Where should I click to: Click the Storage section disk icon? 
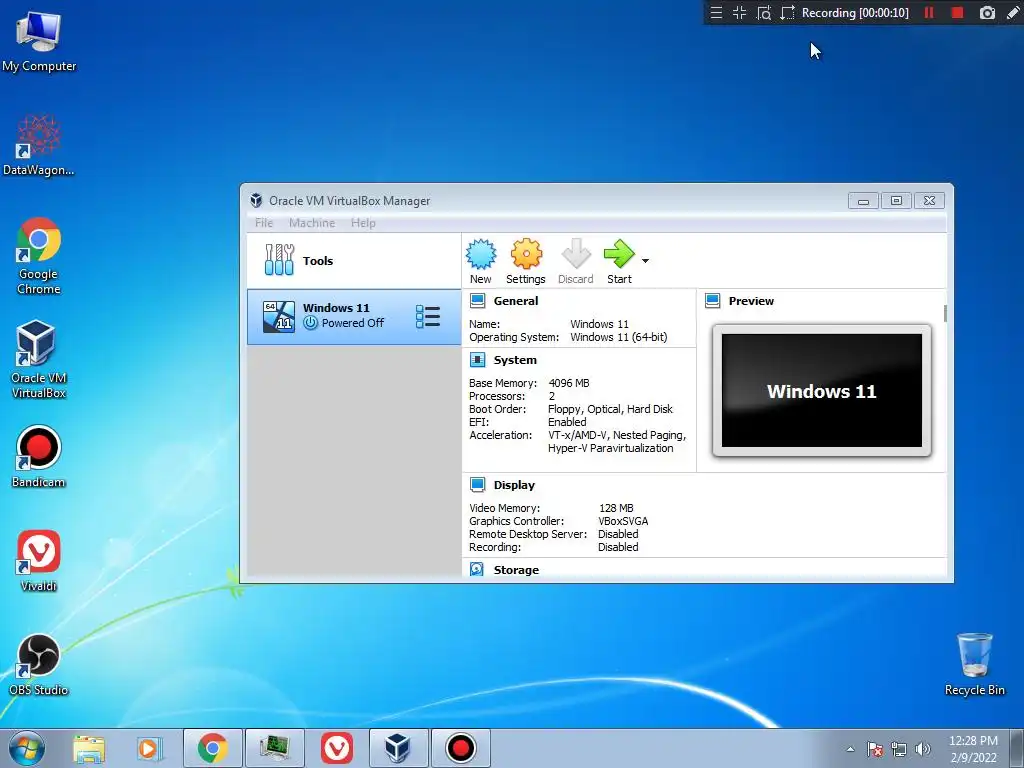(477, 569)
